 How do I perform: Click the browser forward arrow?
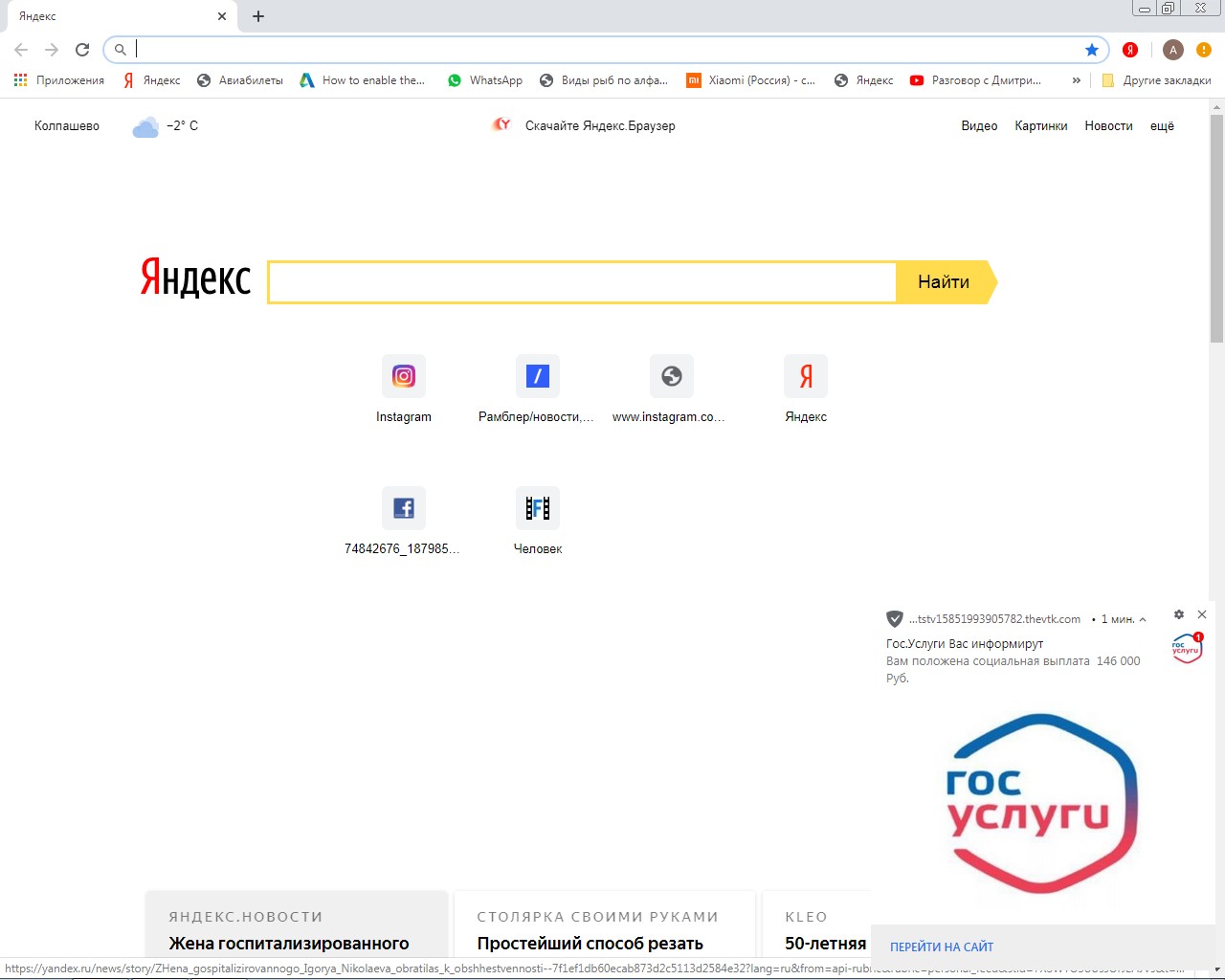[52, 50]
